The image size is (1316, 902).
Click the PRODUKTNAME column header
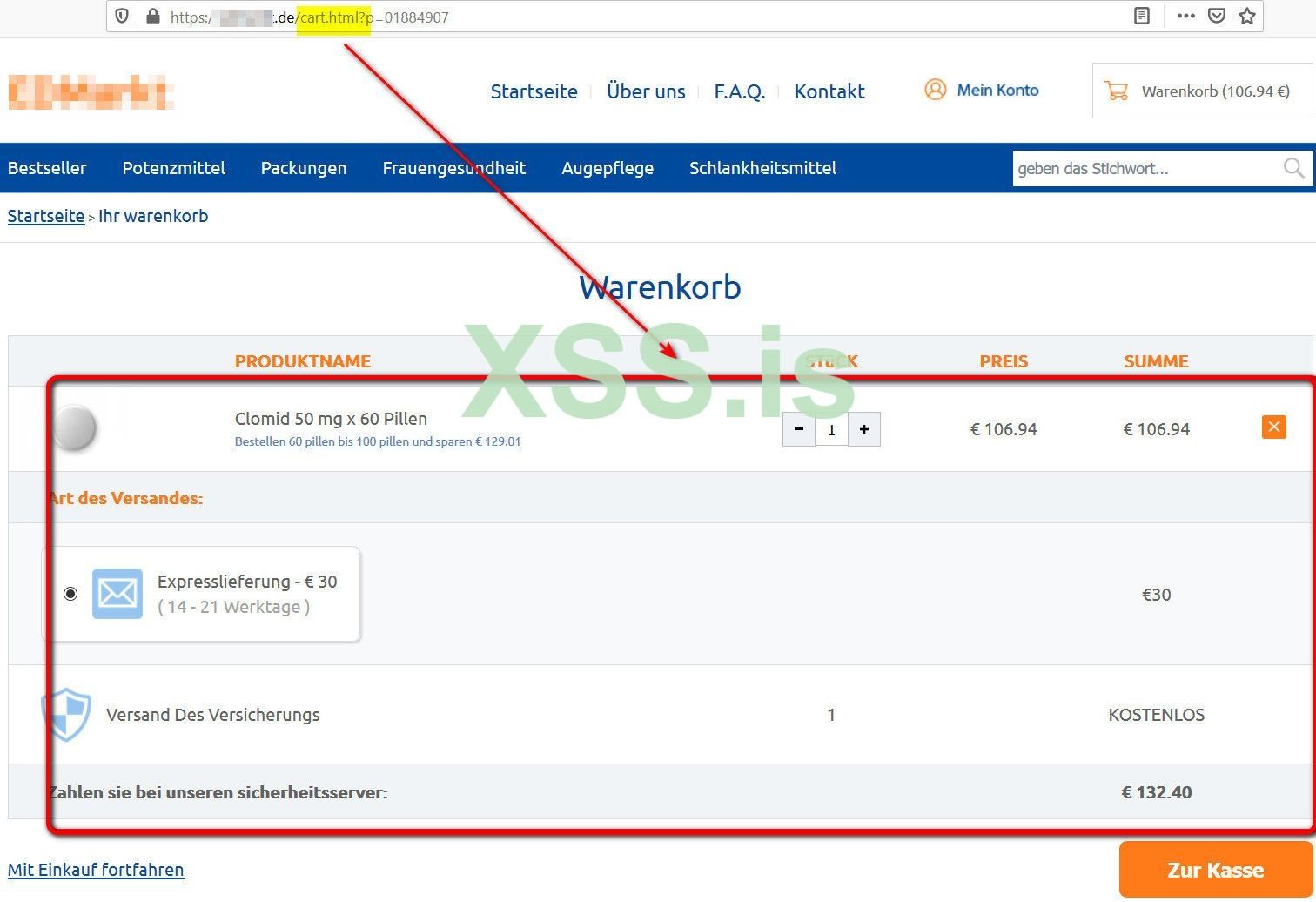click(x=303, y=361)
